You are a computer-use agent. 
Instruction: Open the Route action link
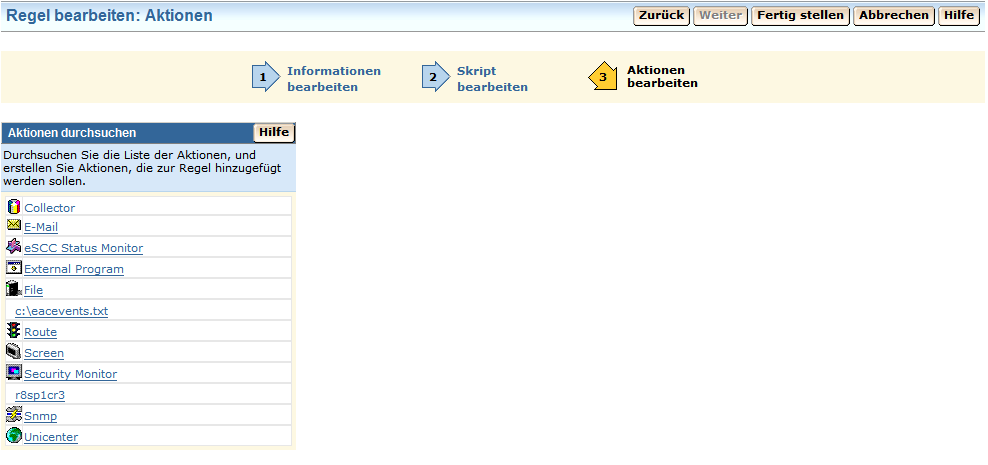coord(40,332)
